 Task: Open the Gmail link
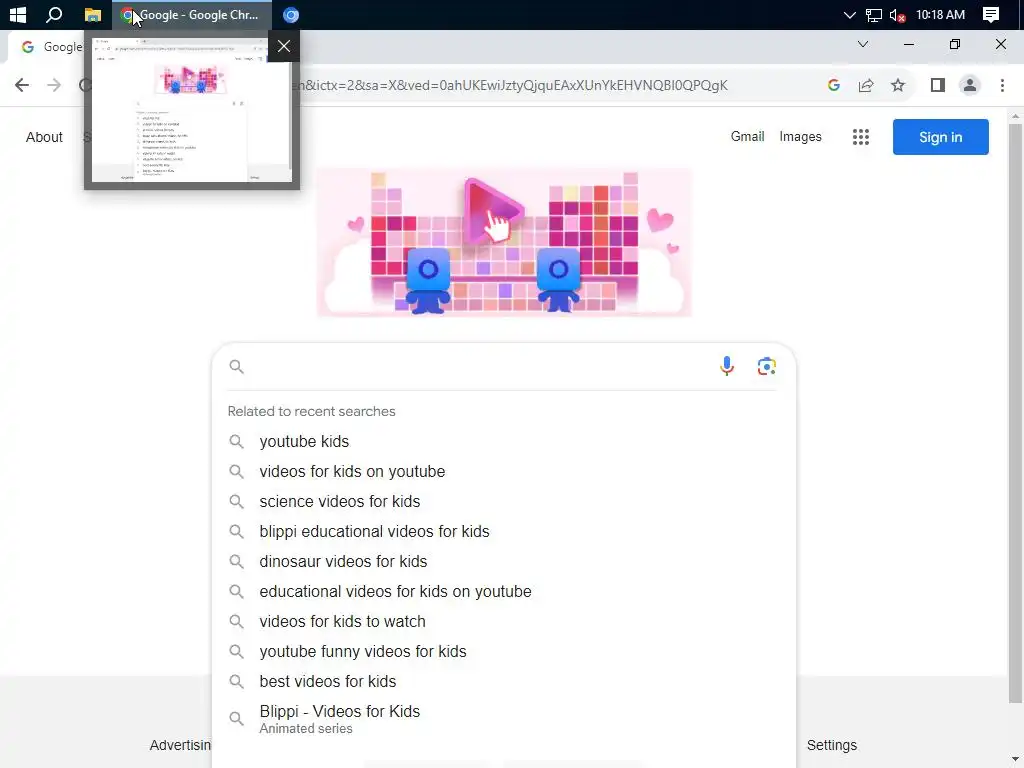[x=747, y=136]
